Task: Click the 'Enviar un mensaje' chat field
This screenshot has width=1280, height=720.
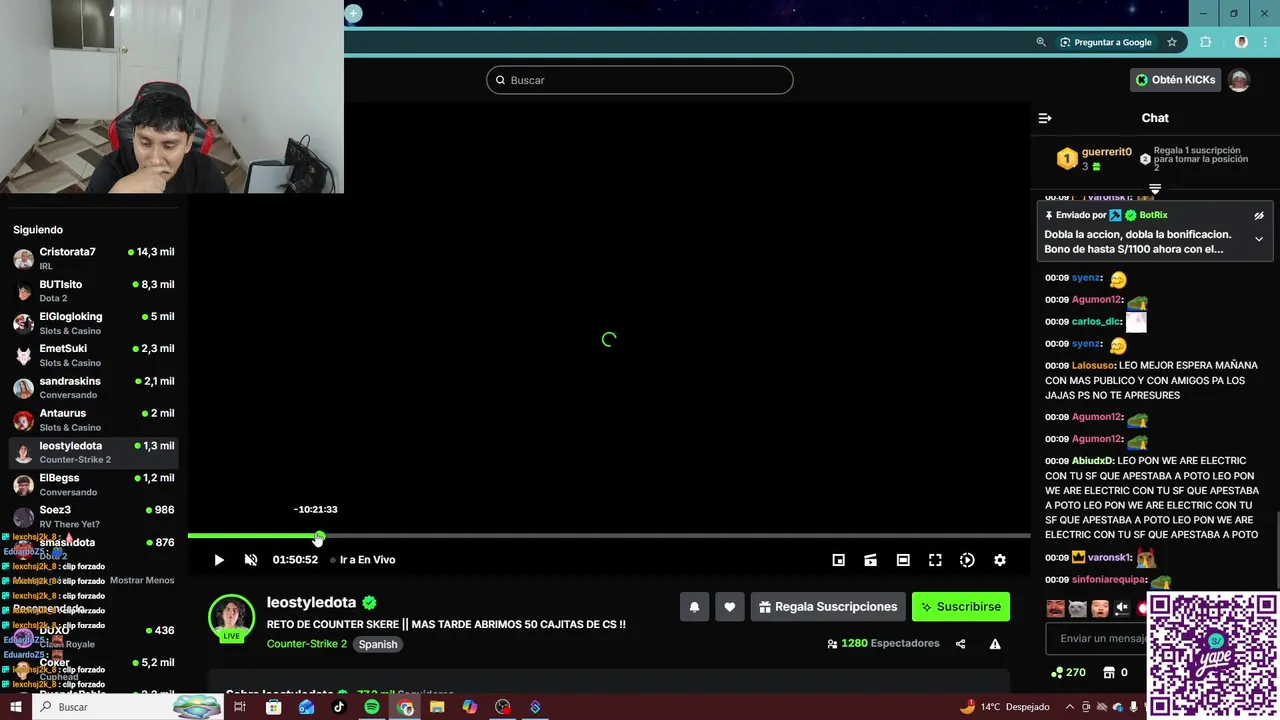Action: 1094,638
